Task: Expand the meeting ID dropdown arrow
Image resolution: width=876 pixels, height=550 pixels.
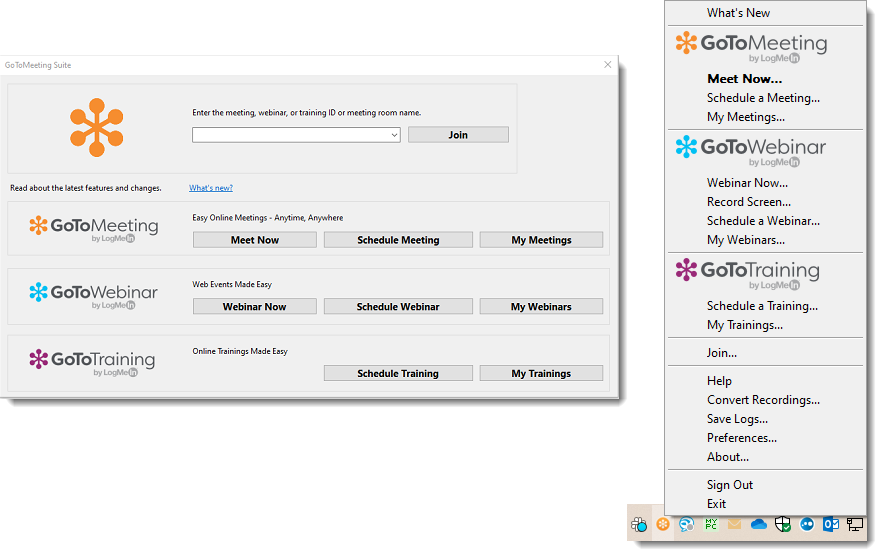Action: point(394,135)
